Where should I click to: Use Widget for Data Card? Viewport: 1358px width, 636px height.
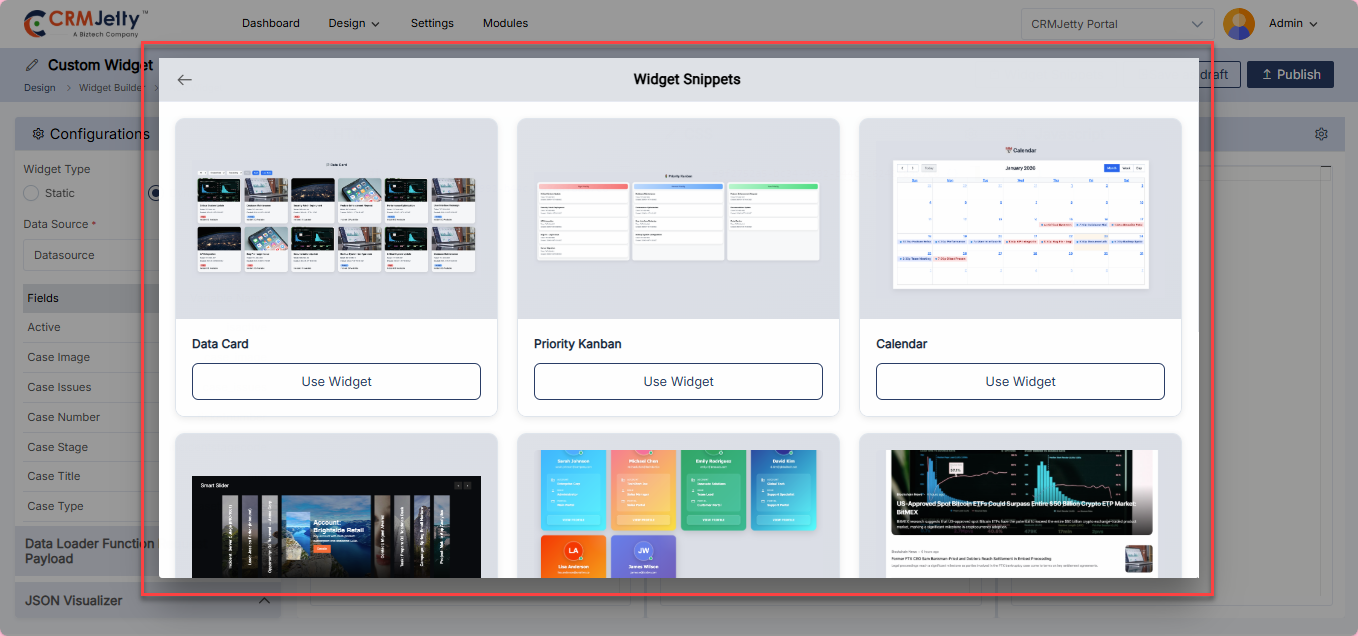336,381
